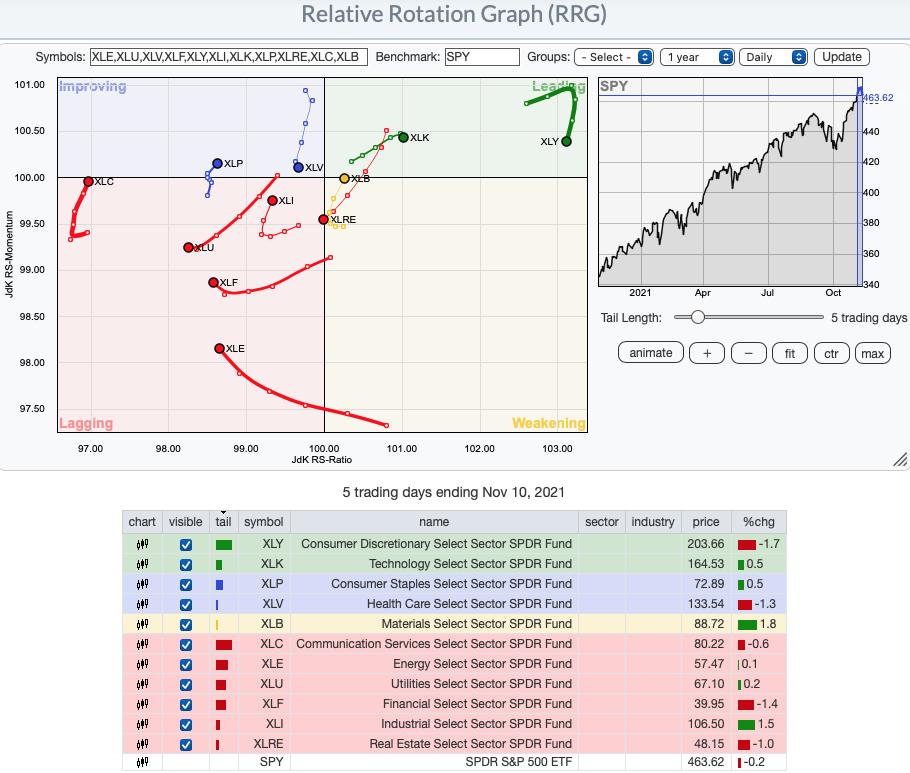
Task: Toggle visible checkbox for XLRE
Action: (x=186, y=745)
